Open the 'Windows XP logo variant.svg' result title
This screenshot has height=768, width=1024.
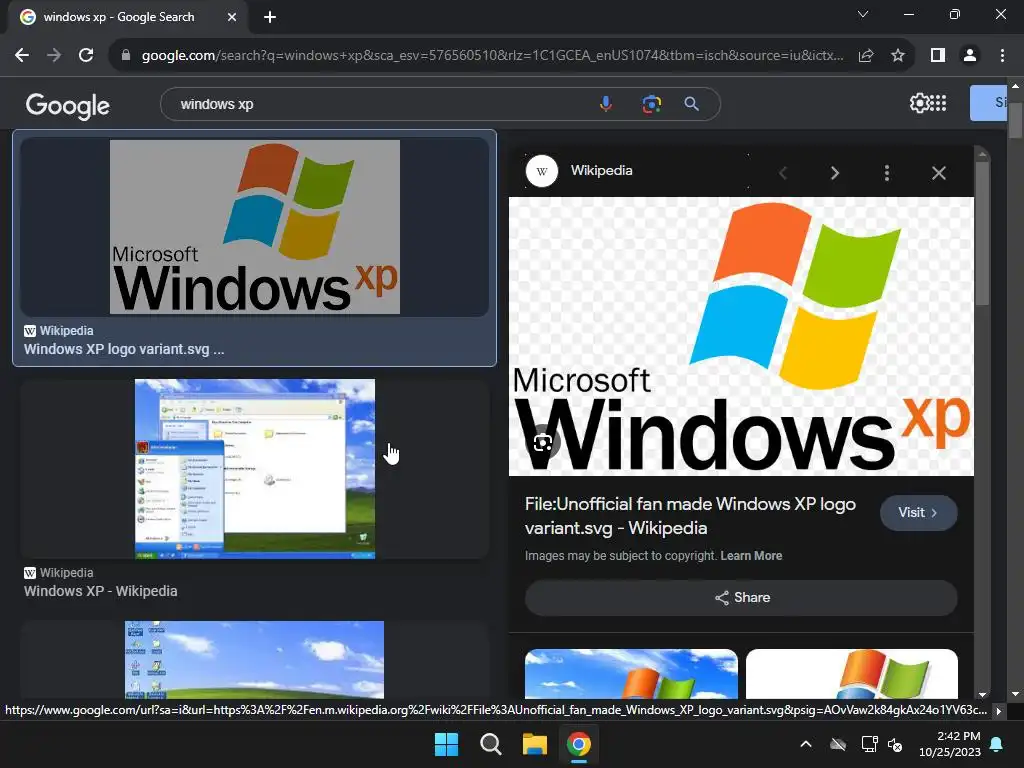124,349
